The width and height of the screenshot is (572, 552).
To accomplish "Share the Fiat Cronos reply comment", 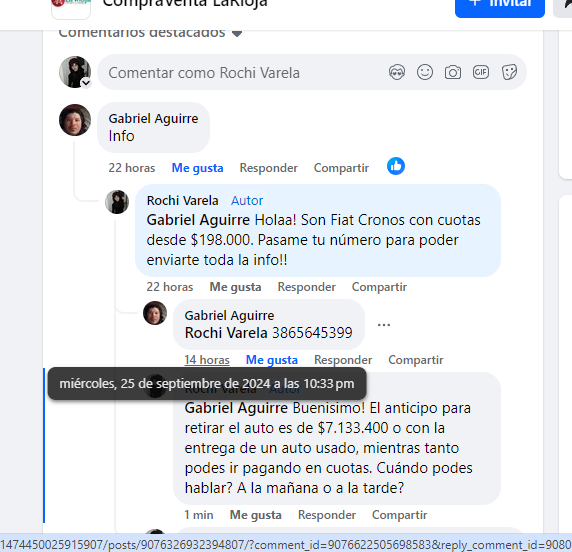I will (x=379, y=287).
